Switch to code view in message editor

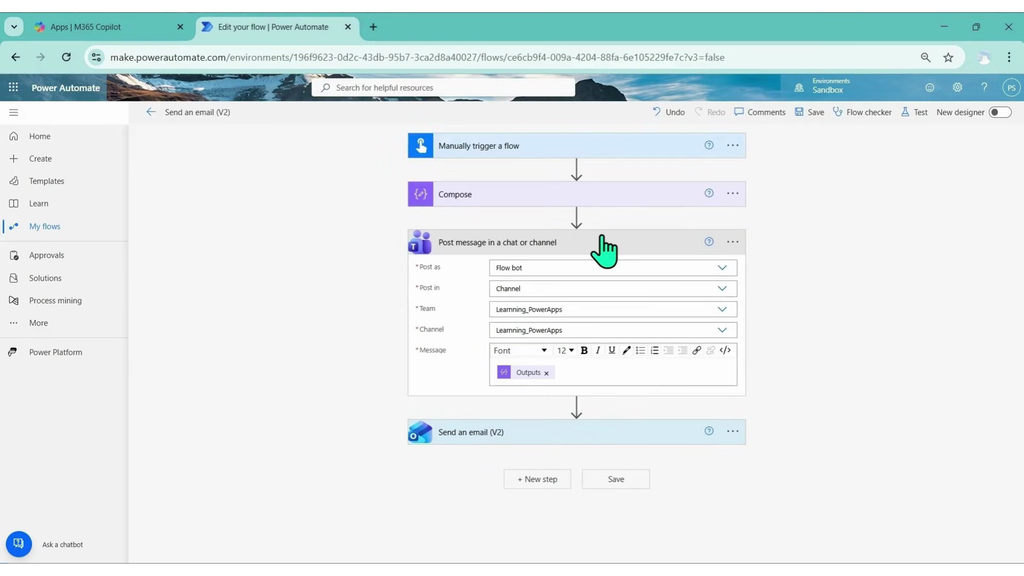(x=725, y=351)
